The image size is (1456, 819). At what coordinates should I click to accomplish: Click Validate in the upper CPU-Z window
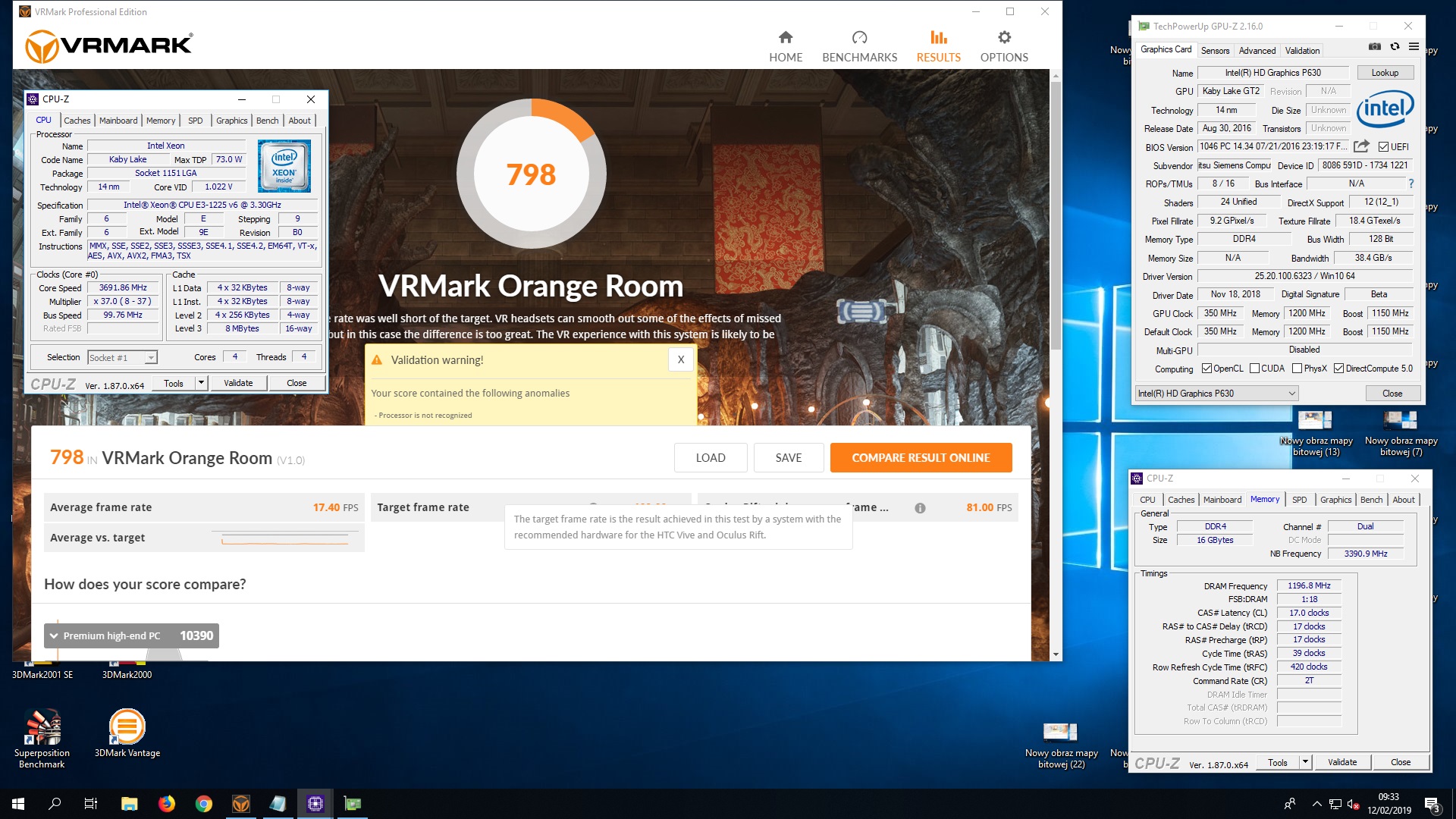pyautogui.click(x=238, y=383)
